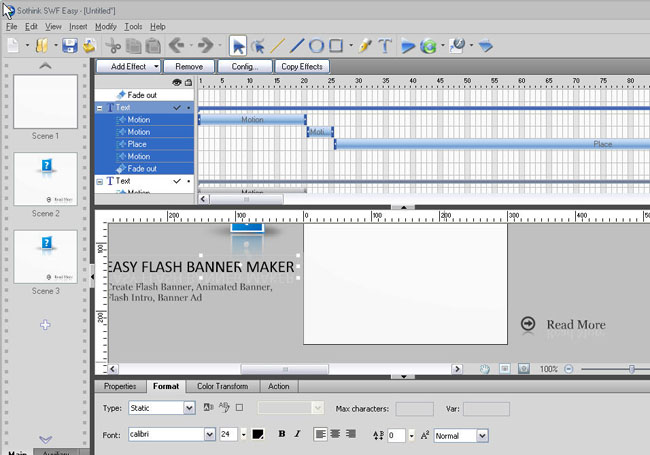
Task: Select the Text tool in toolbar
Action: tap(385, 46)
